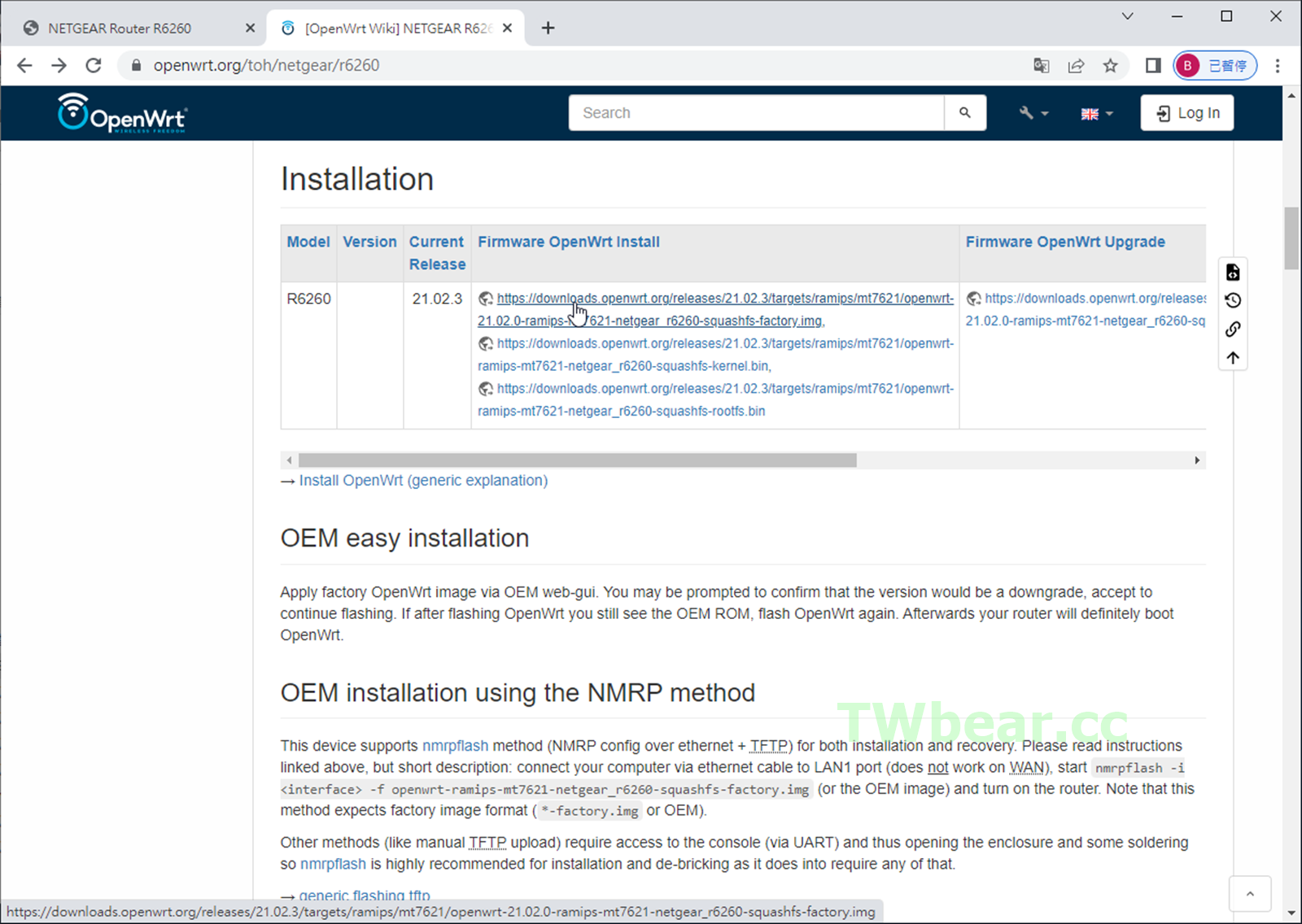
Task: Select the OpenWrt Wiki NETGEAR R6260 tab
Action: click(398, 28)
